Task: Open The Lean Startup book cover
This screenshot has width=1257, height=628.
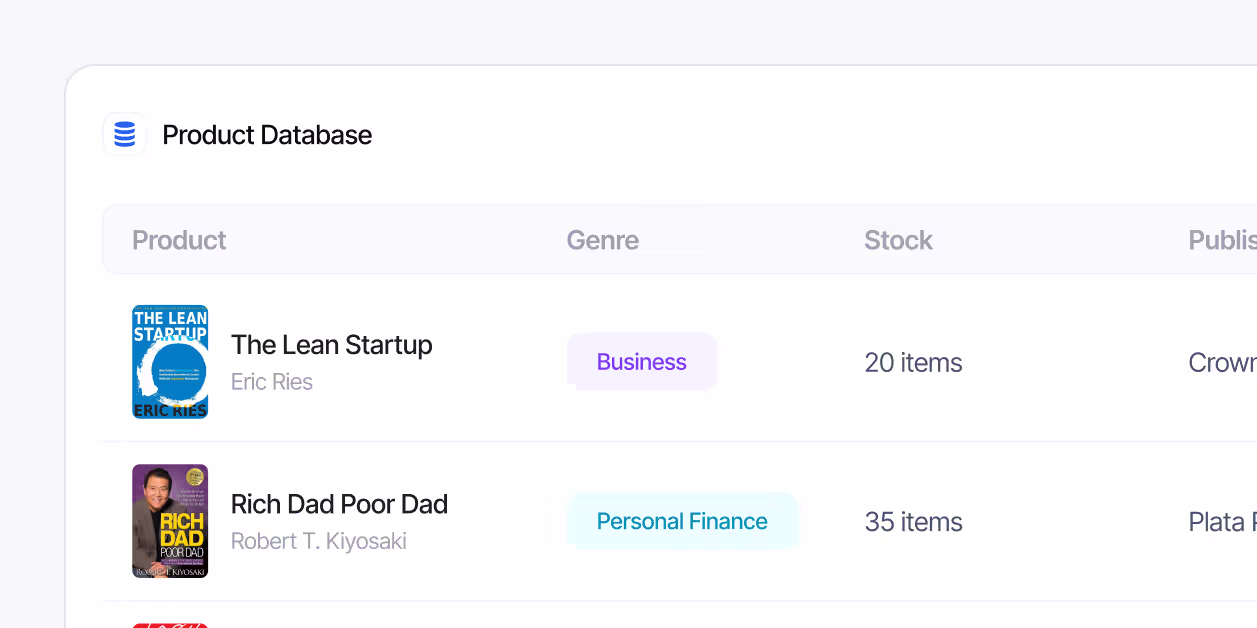Action: coord(170,362)
